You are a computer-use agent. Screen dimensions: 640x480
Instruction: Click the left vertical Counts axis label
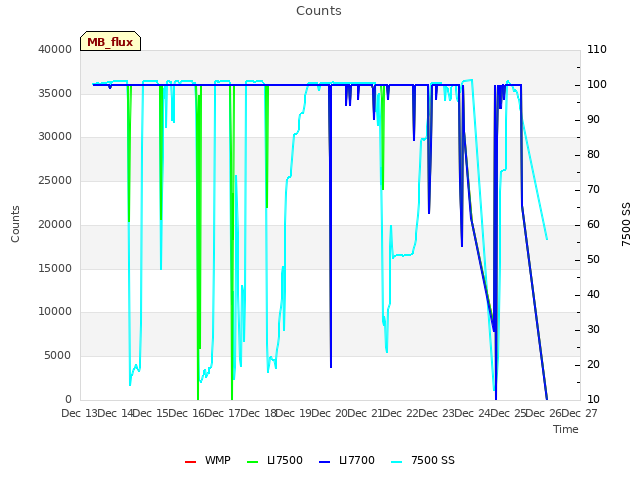(x=15, y=224)
